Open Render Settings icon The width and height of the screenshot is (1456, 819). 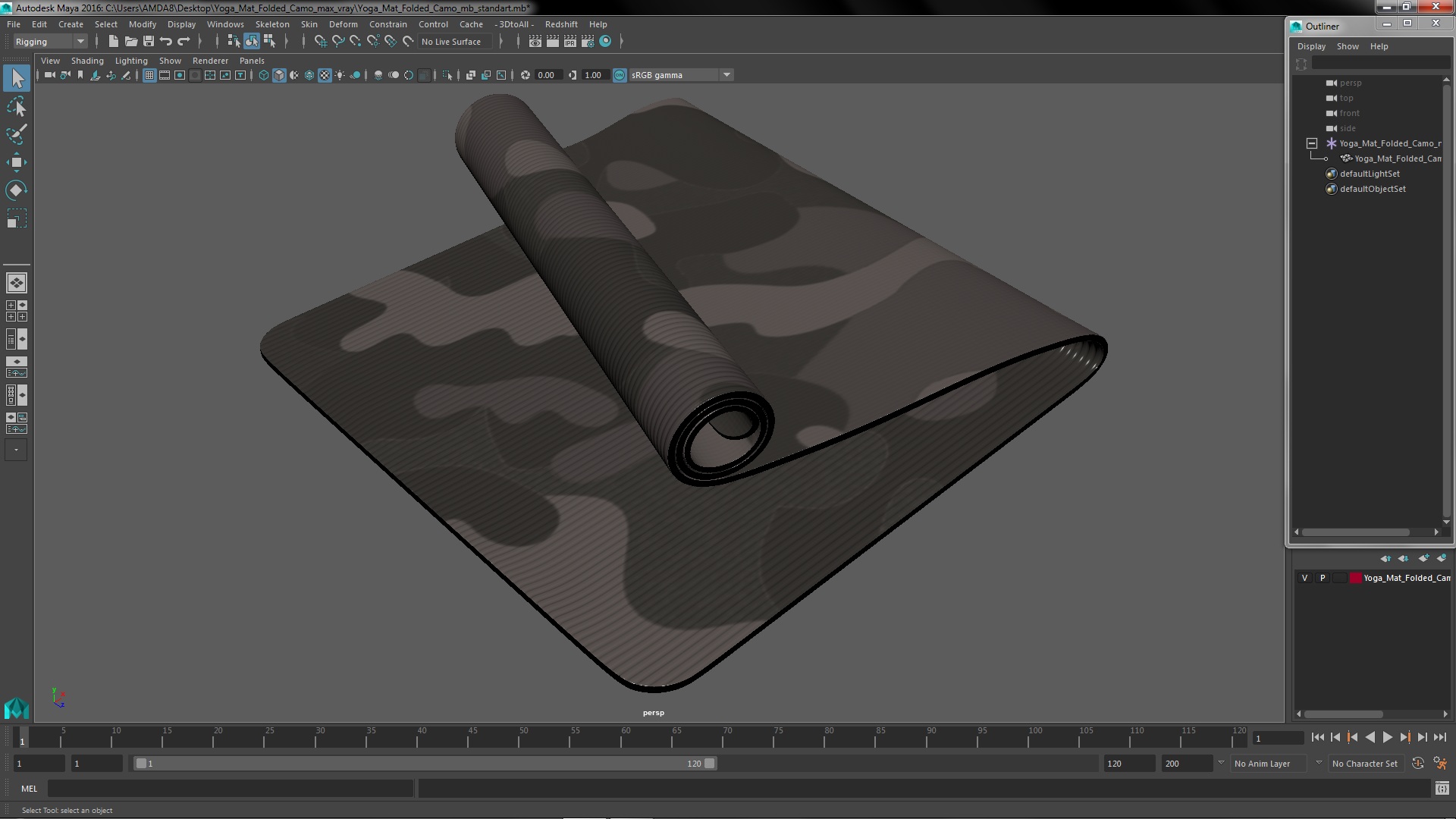click(x=588, y=42)
